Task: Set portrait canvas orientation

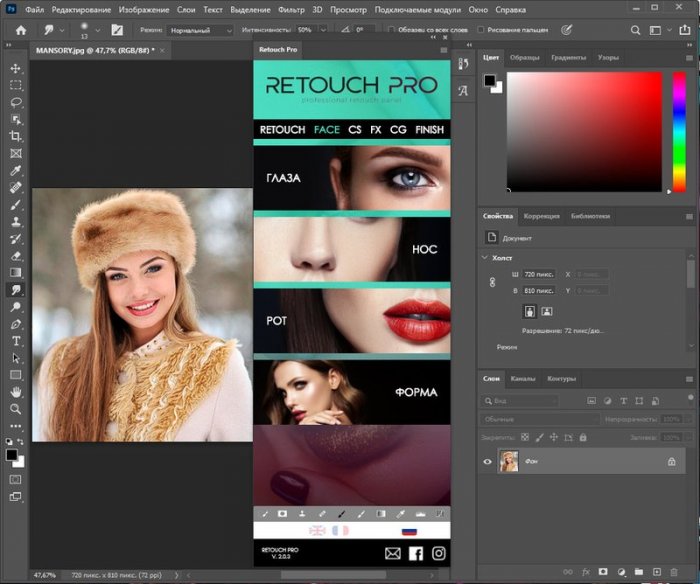Action: pyautogui.click(x=529, y=311)
